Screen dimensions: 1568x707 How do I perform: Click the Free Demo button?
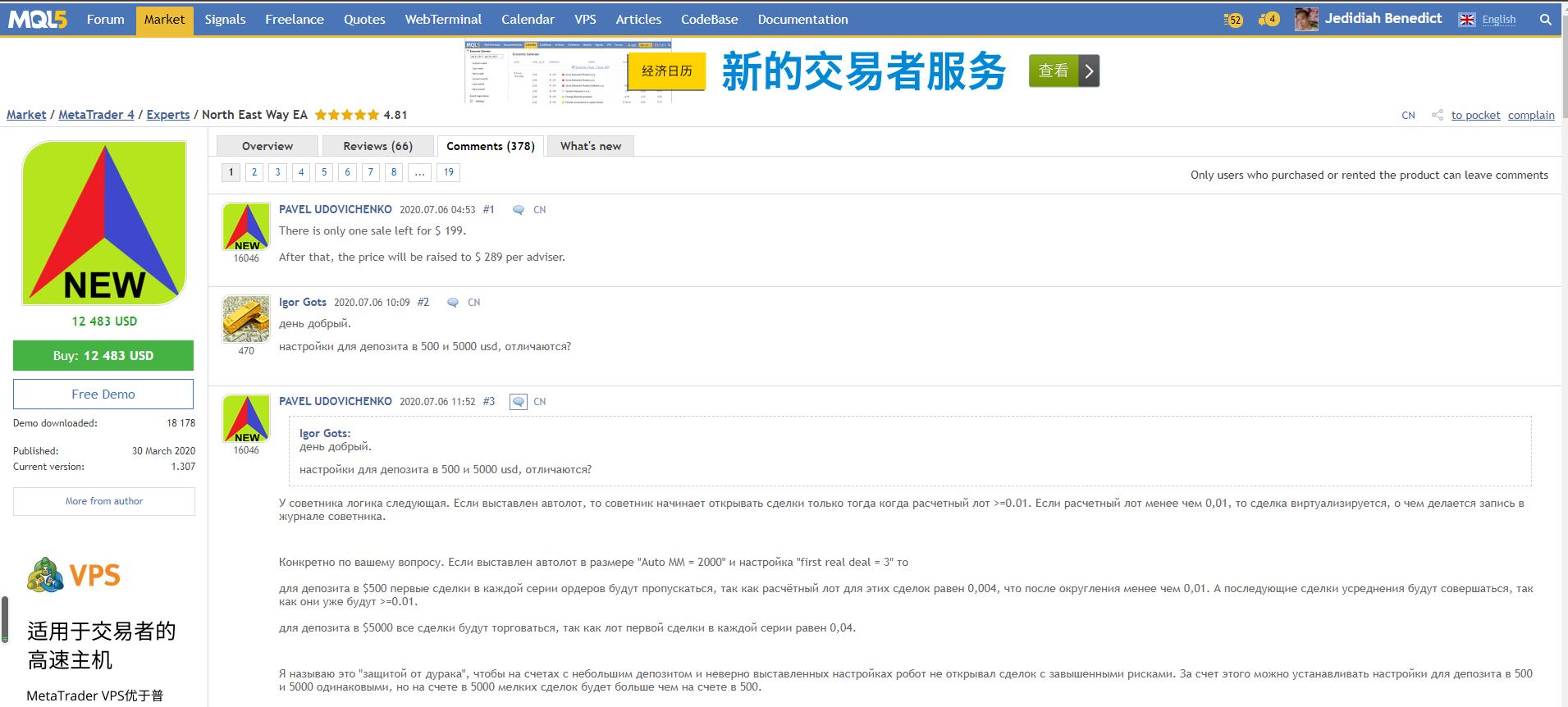[103, 395]
